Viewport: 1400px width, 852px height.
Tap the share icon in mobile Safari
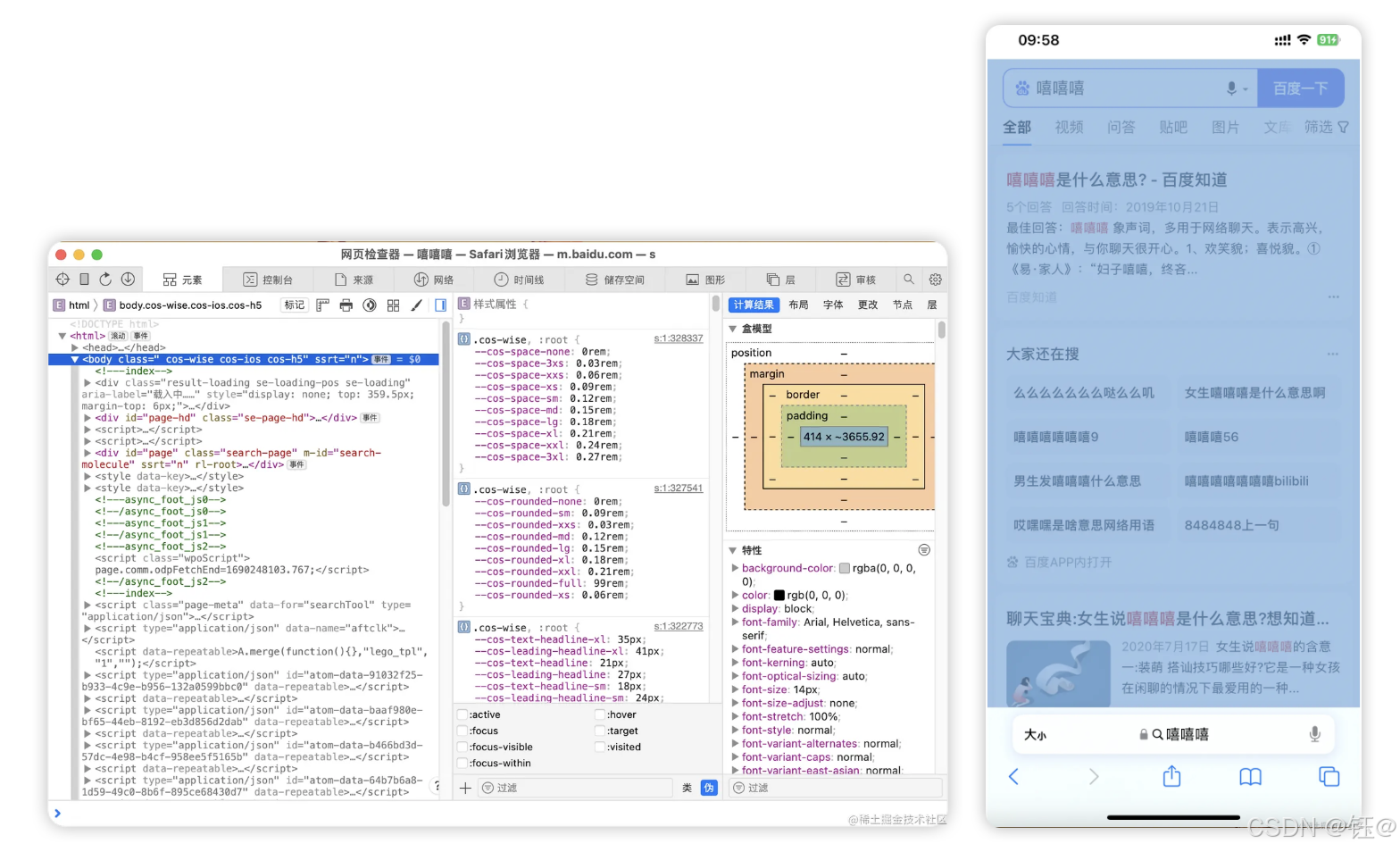pos(1171,775)
